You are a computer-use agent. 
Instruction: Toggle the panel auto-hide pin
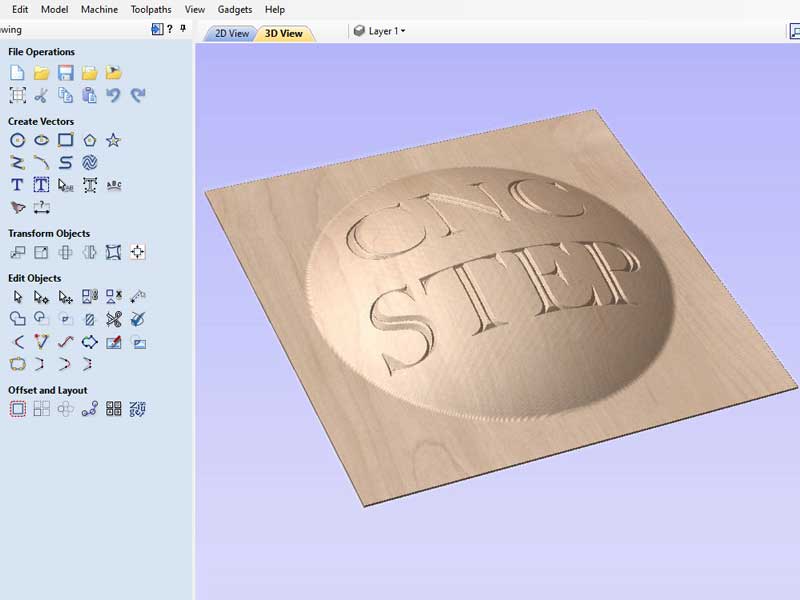183,30
